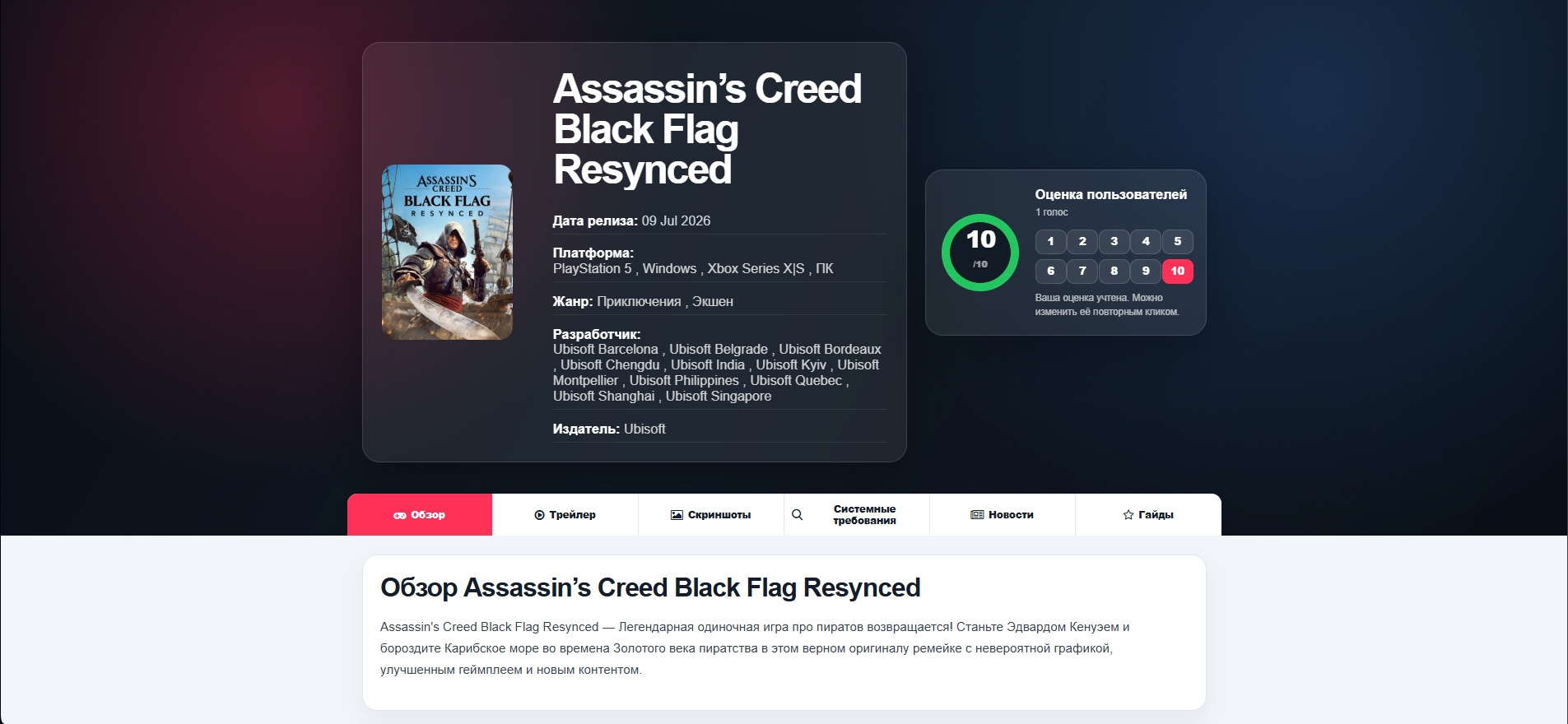Open the Системные требования tab

coord(857,515)
